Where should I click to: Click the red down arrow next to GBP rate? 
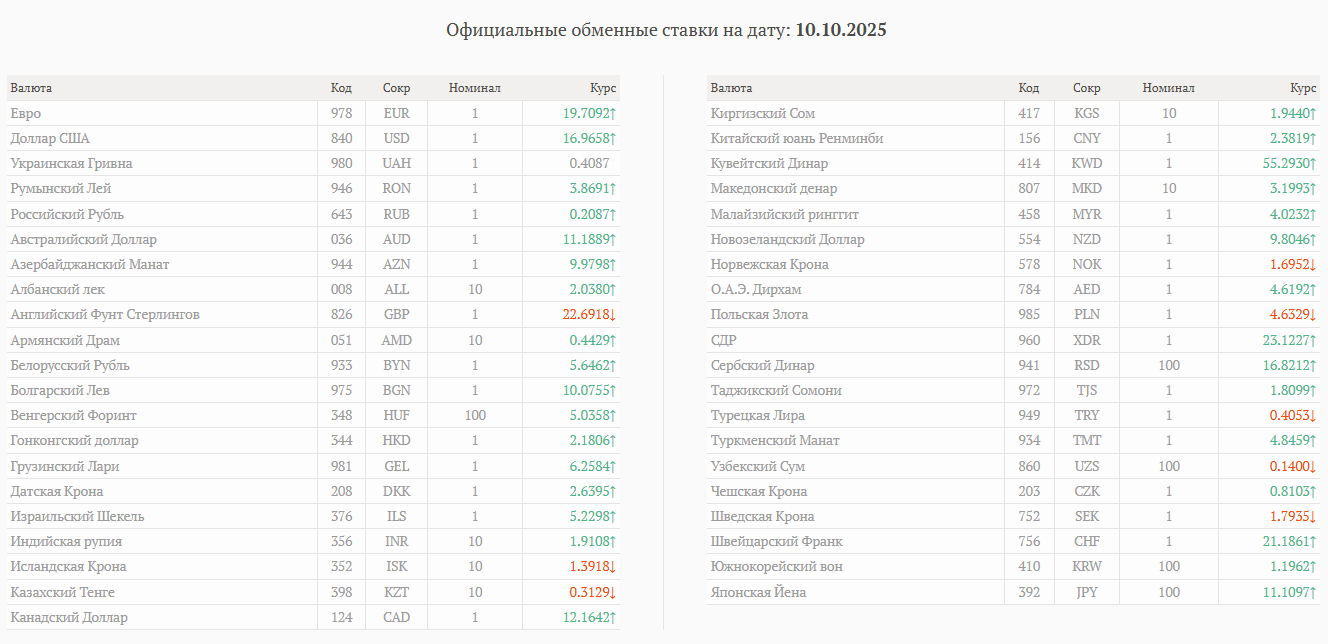(x=613, y=315)
